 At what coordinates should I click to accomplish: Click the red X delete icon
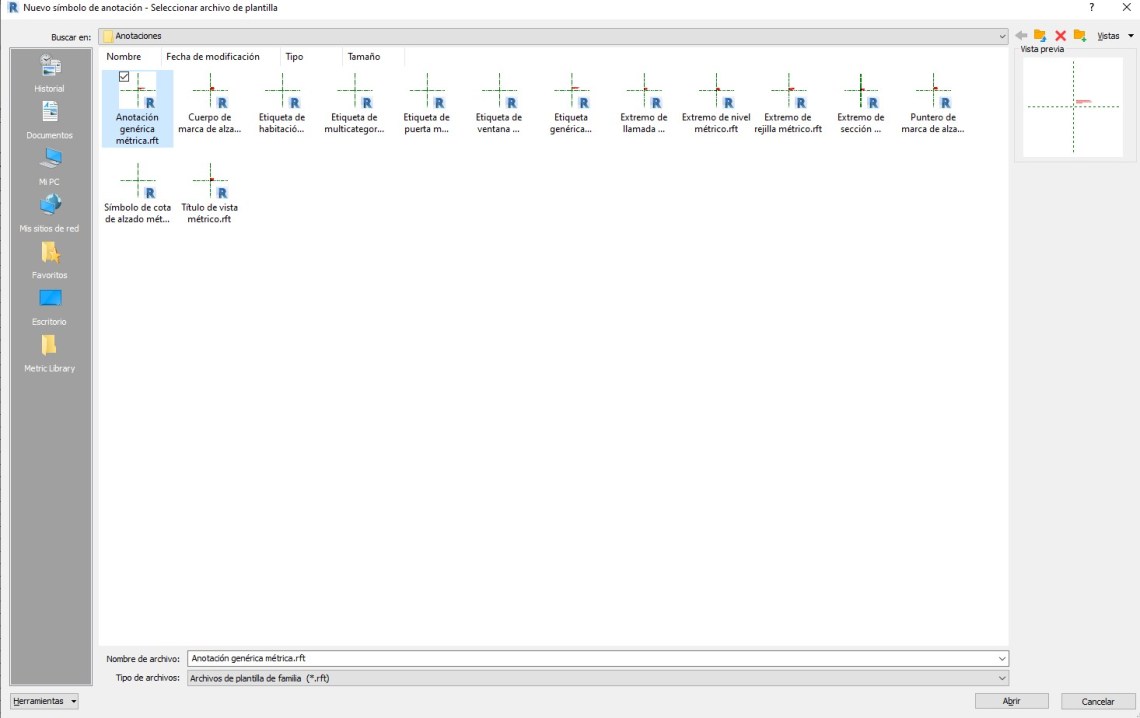coord(1060,36)
